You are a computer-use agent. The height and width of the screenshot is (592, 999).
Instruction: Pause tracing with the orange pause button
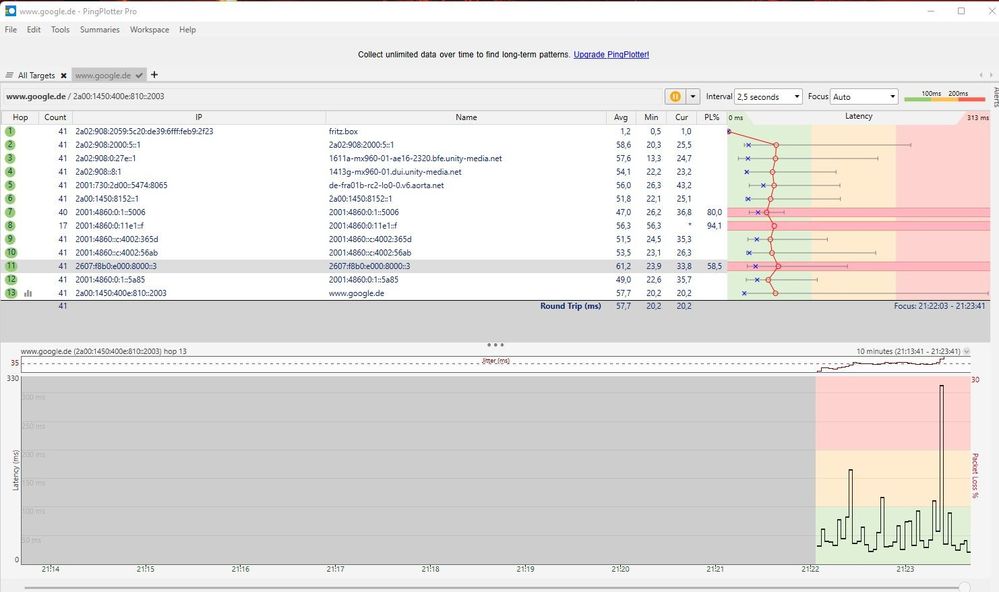[x=675, y=96]
